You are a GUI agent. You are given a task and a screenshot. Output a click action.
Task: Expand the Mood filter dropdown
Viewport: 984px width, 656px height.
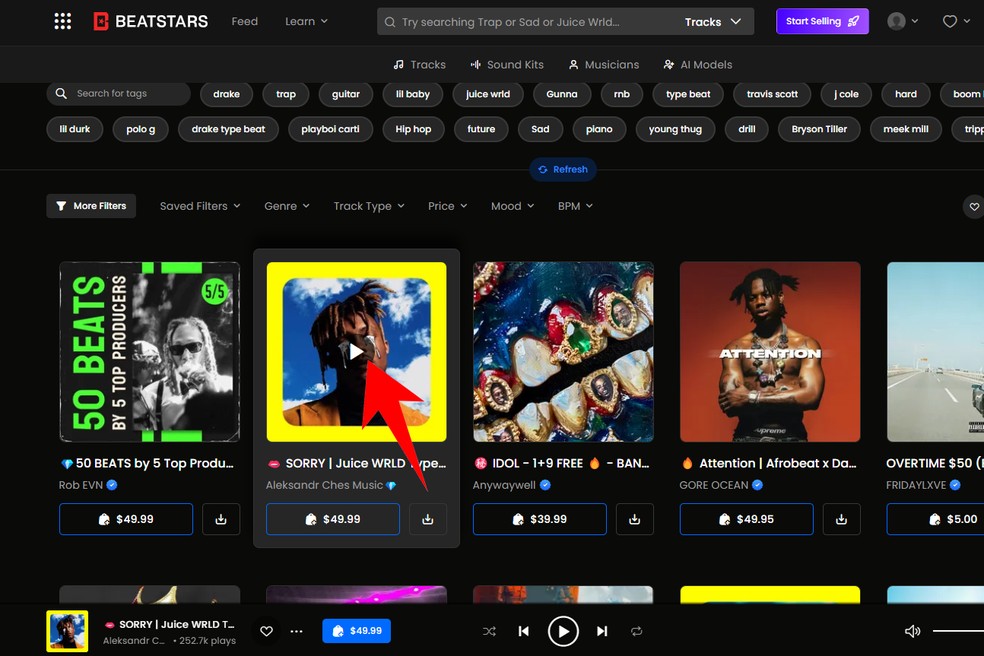512,206
